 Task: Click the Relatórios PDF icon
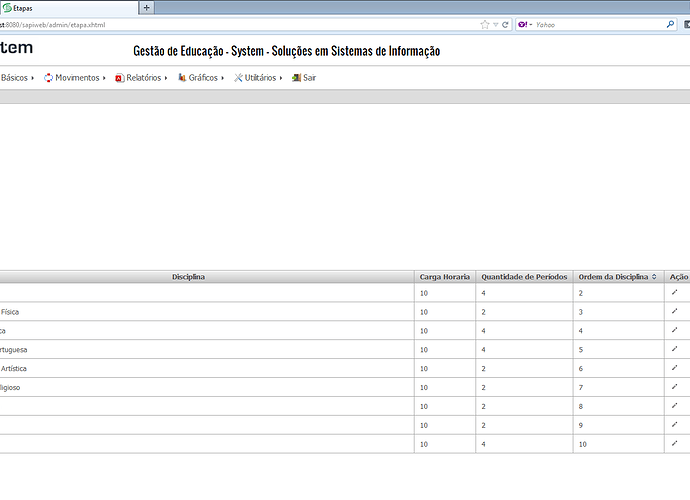pyautogui.click(x=119, y=78)
